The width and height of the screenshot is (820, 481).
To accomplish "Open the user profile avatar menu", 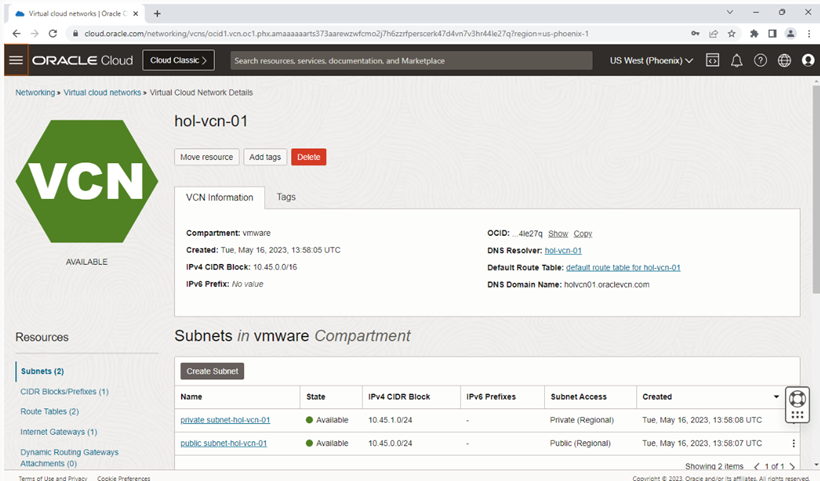I will click(x=808, y=61).
